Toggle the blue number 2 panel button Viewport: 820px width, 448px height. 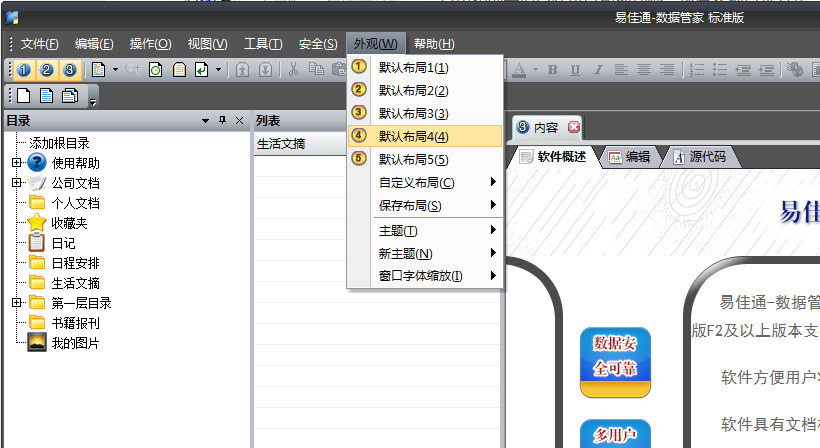(46, 70)
